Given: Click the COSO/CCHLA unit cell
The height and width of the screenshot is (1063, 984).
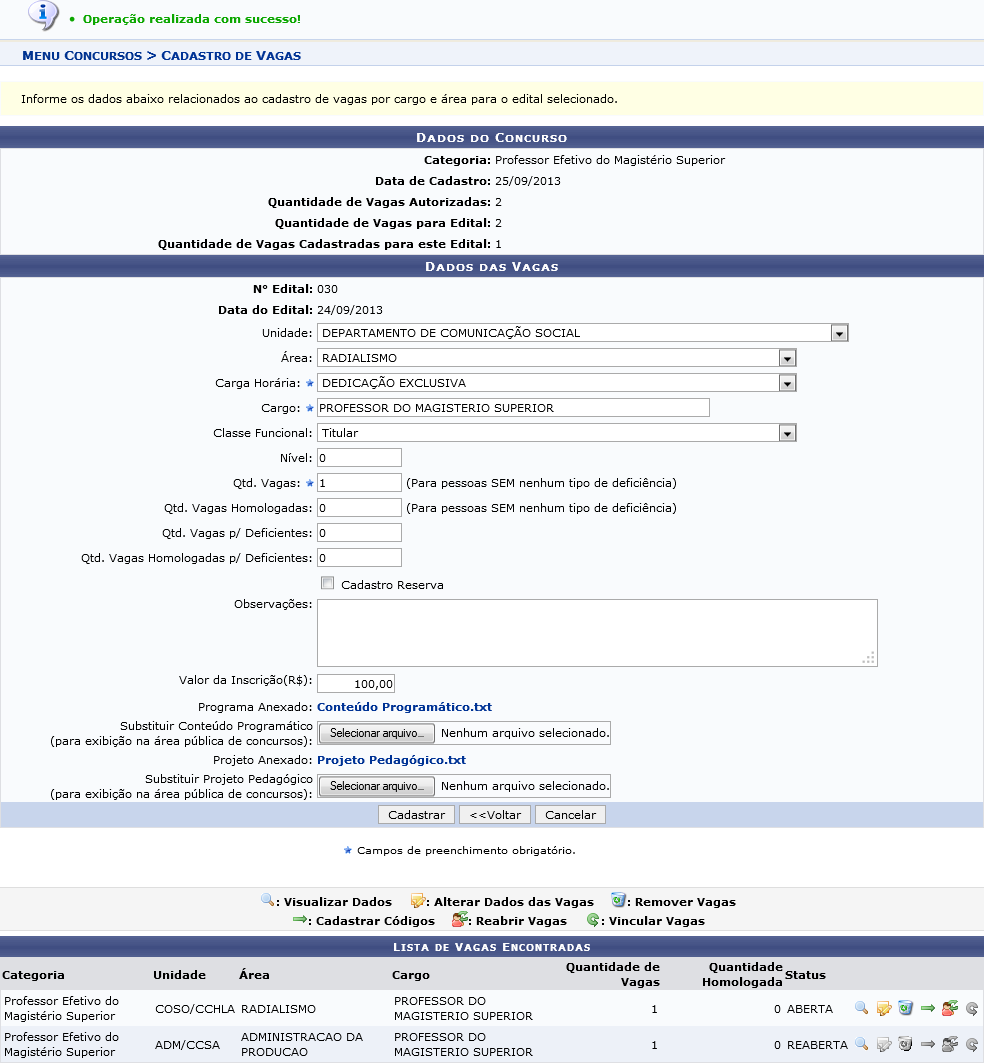Looking at the screenshot, I should (195, 1009).
